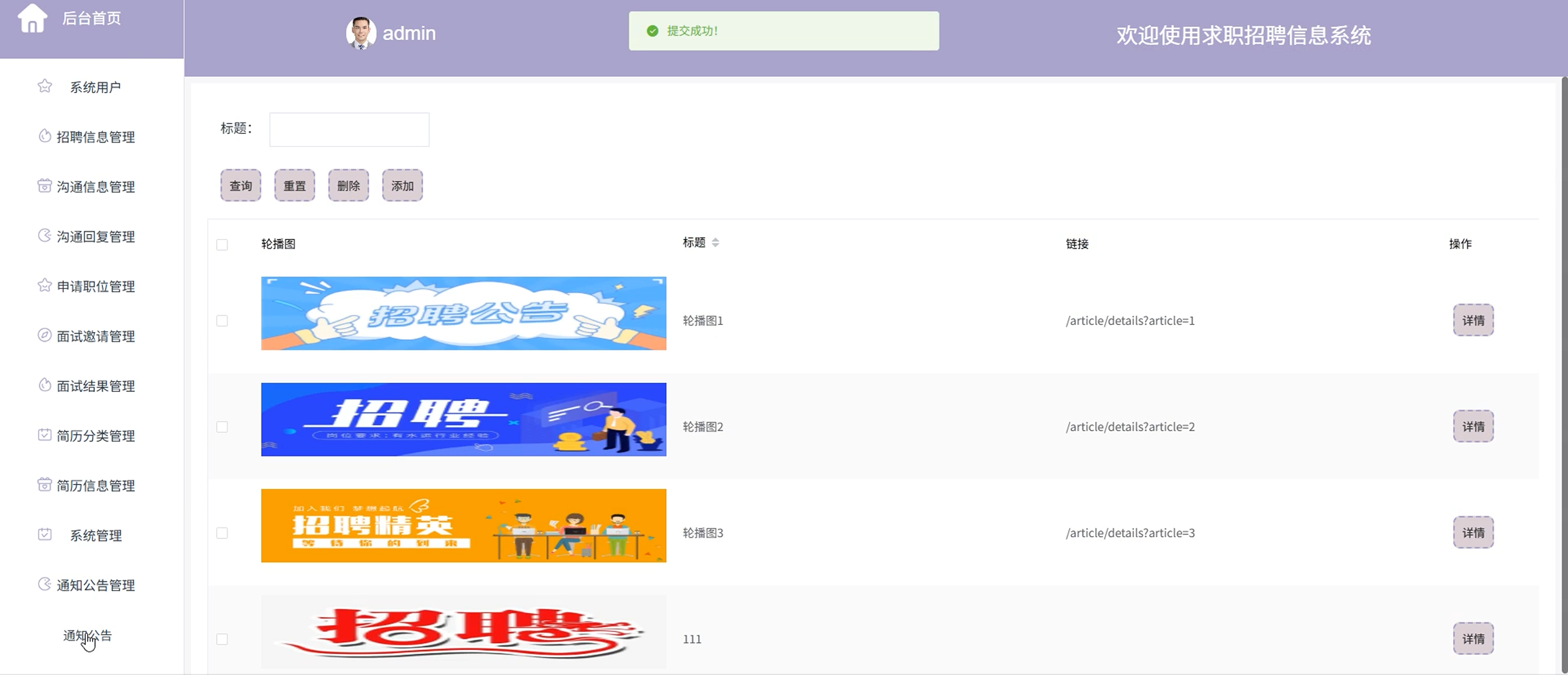1568x675 pixels.
Task: Click the icon beside 简历分类管理
Action: [x=45, y=435]
